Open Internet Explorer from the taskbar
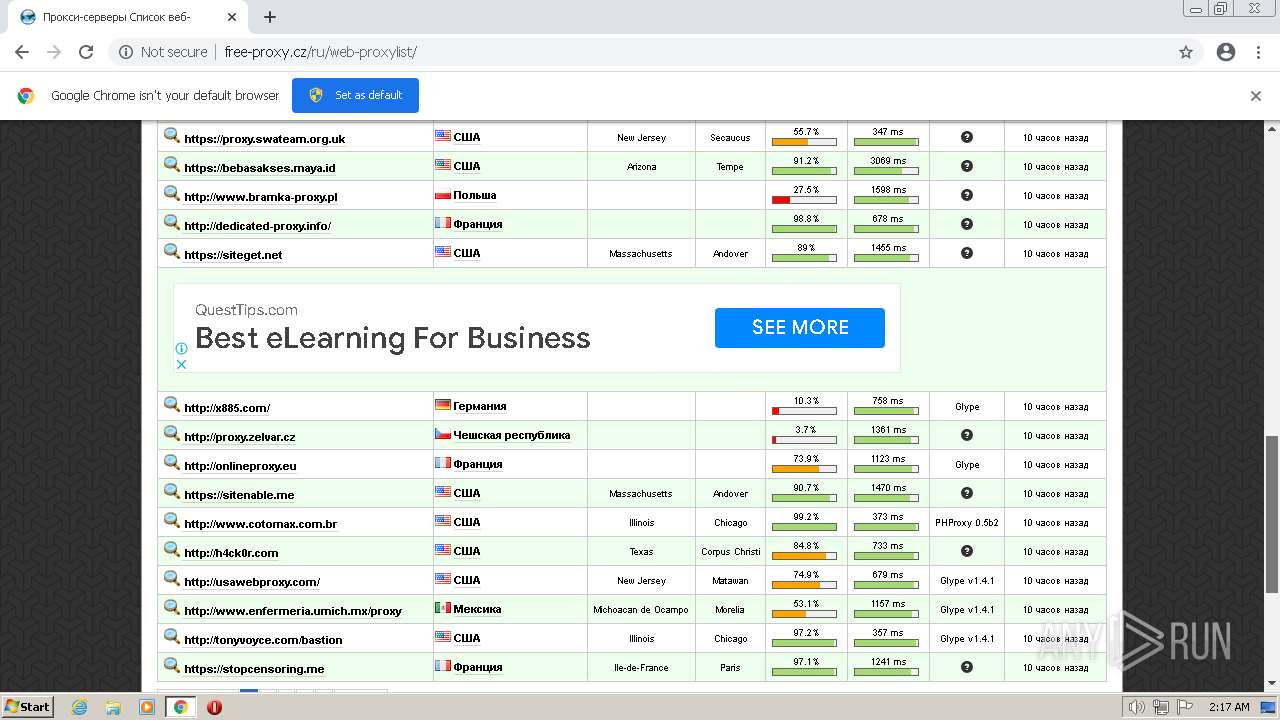The width and height of the screenshot is (1280, 720). pos(79,707)
